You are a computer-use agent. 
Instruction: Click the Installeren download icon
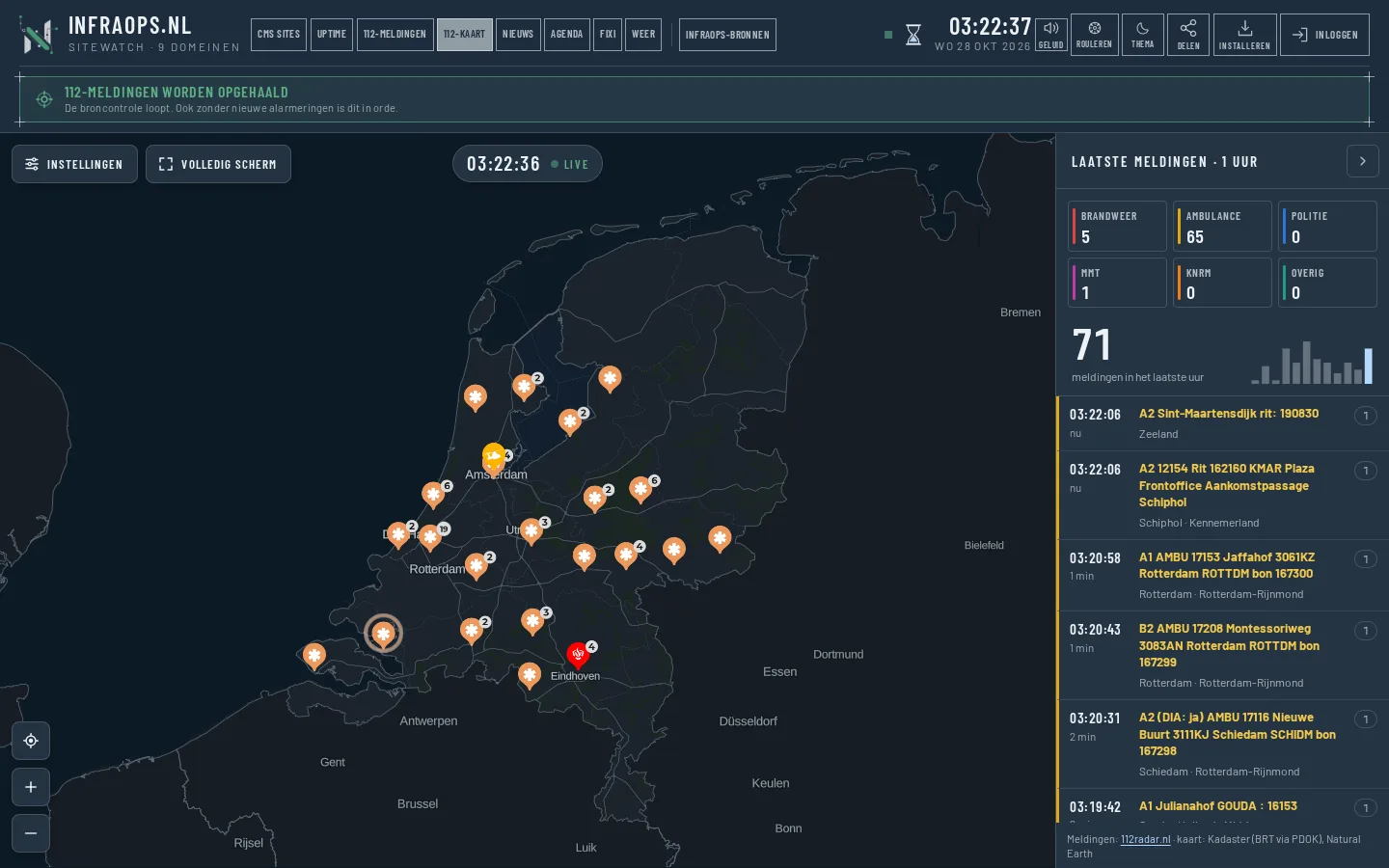[1244, 35]
